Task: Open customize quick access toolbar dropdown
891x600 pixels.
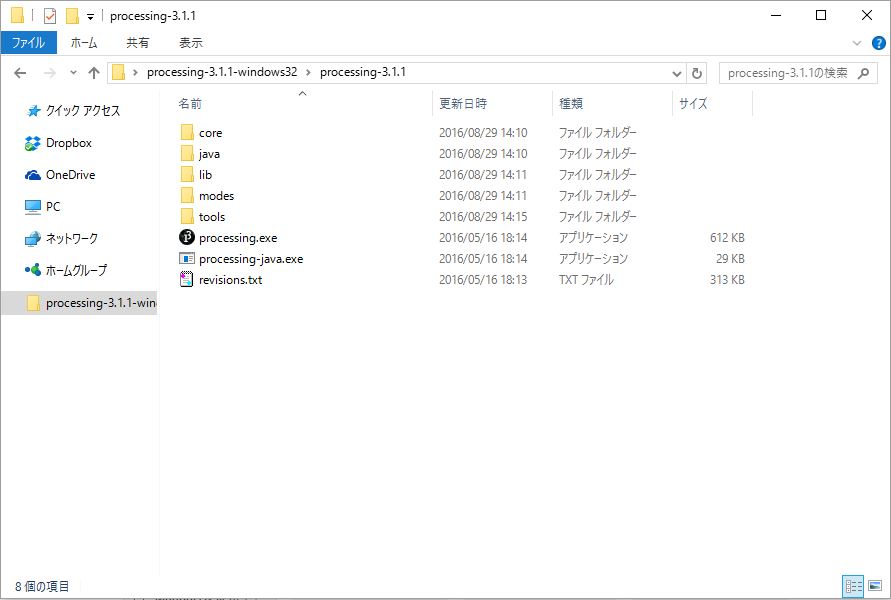Action: [x=90, y=17]
